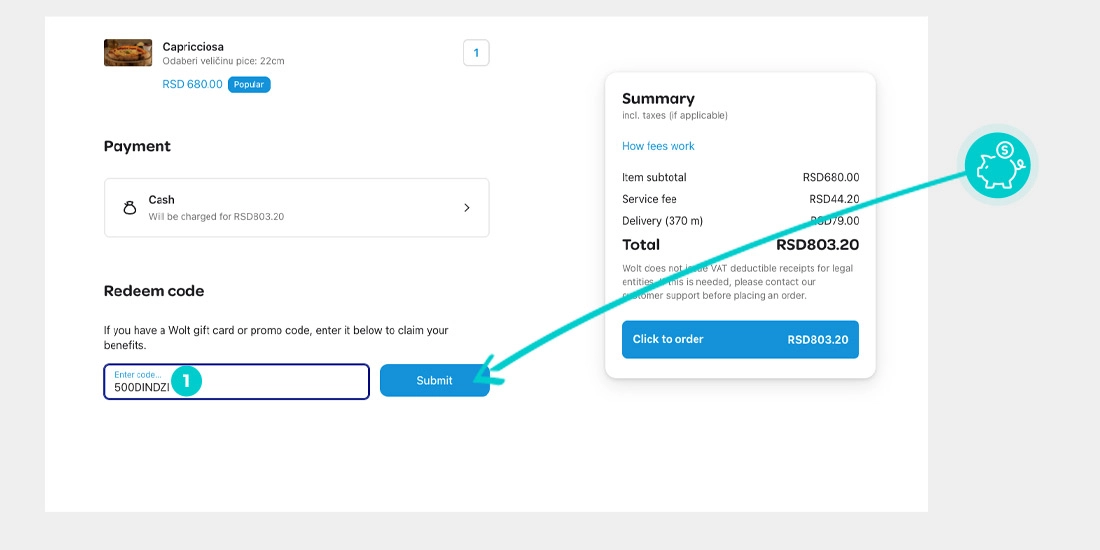The width and height of the screenshot is (1100, 550).
Task: Click the Popular badge
Action: click(x=249, y=84)
